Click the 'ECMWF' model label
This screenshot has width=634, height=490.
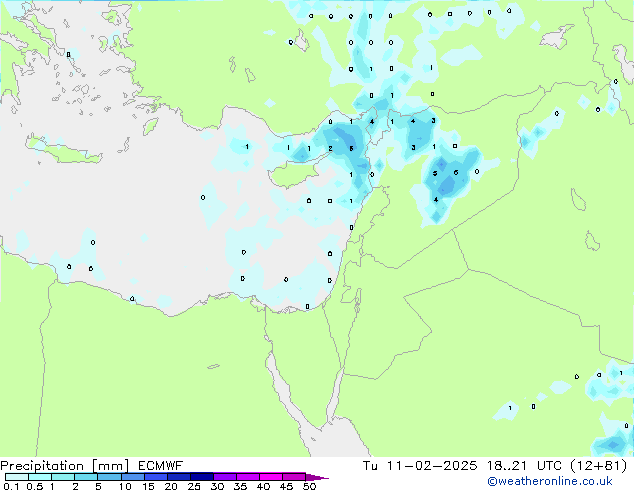161,466
